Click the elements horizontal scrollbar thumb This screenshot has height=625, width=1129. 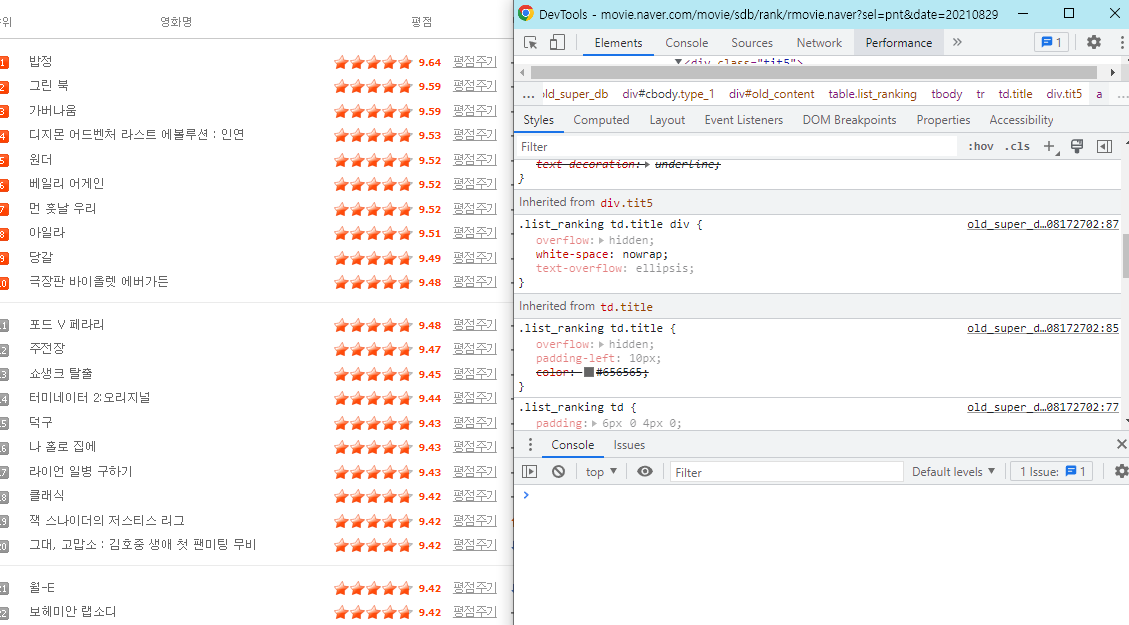tap(814, 73)
